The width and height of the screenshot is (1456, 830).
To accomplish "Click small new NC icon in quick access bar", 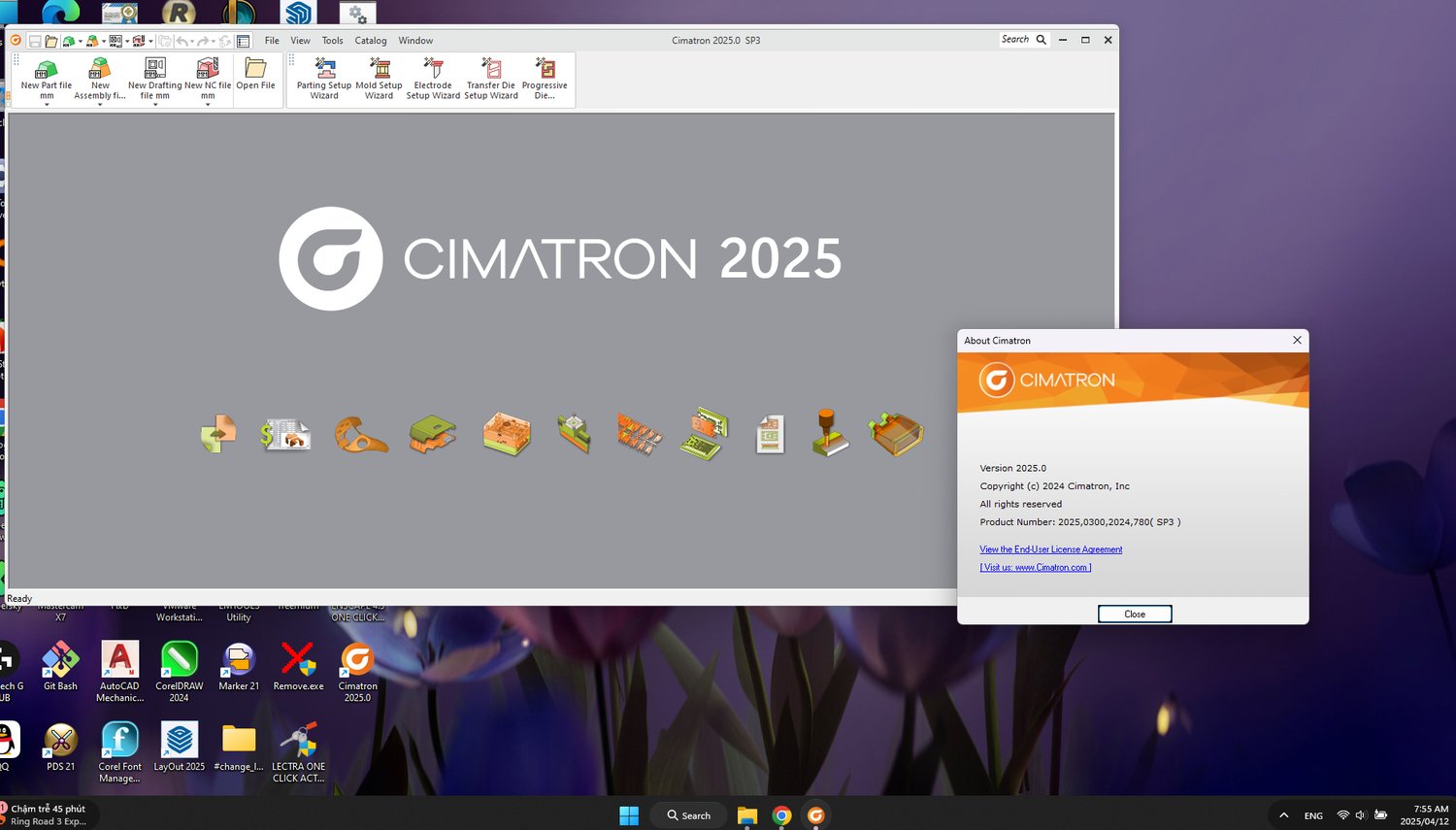I will [139, 41].
